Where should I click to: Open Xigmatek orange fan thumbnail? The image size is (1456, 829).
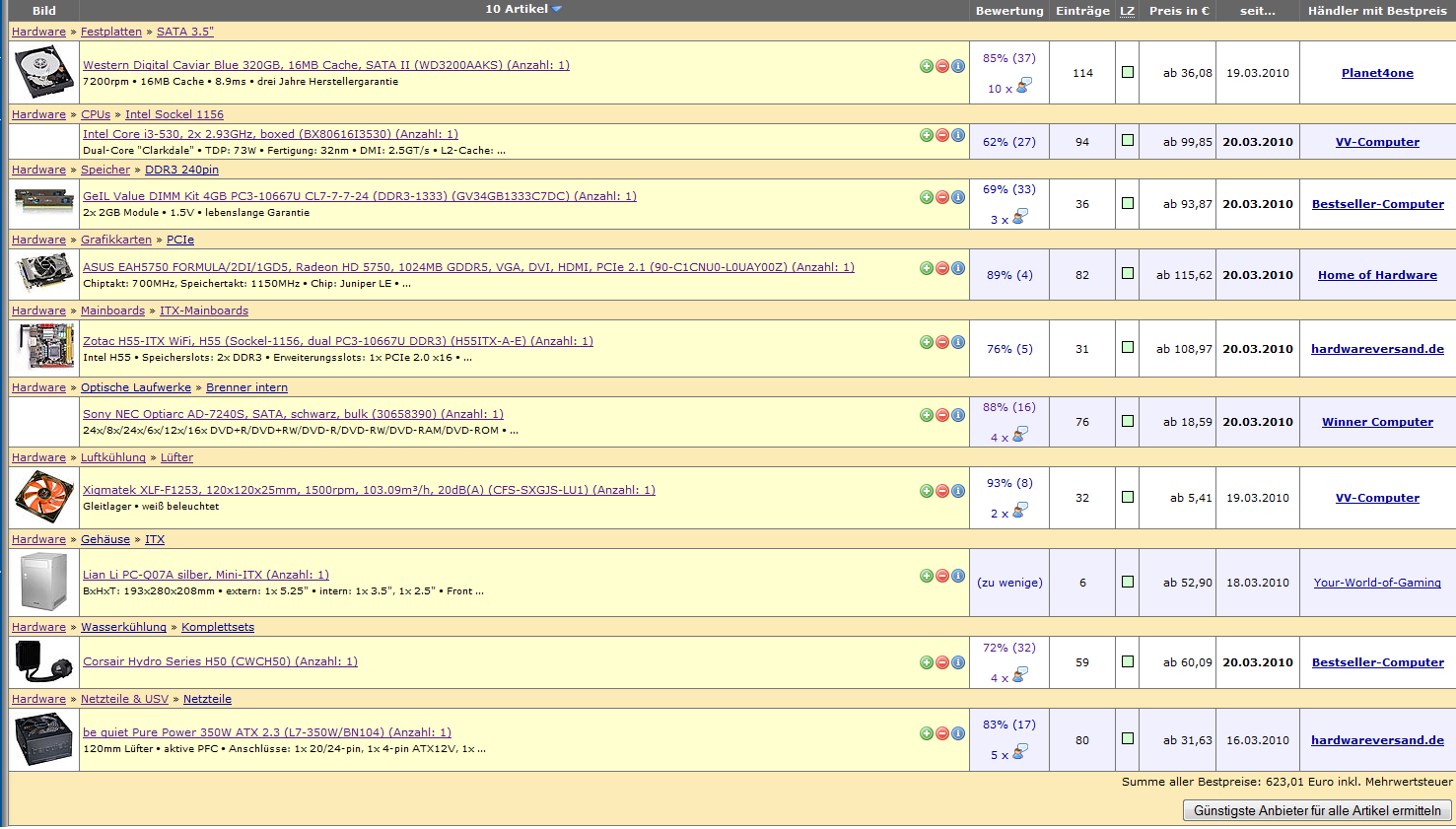pyautogui.click(x=44, y=497)
